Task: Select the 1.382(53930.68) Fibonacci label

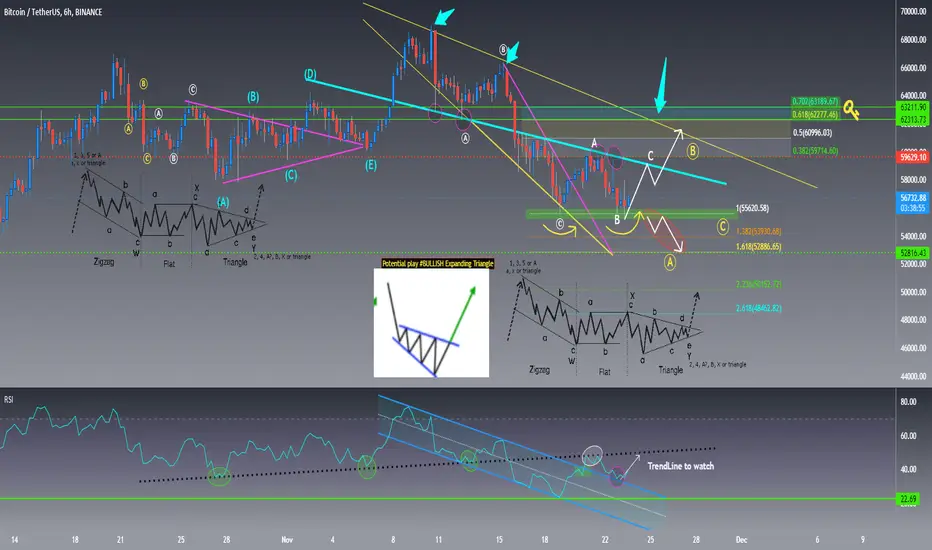Action: 758,231
